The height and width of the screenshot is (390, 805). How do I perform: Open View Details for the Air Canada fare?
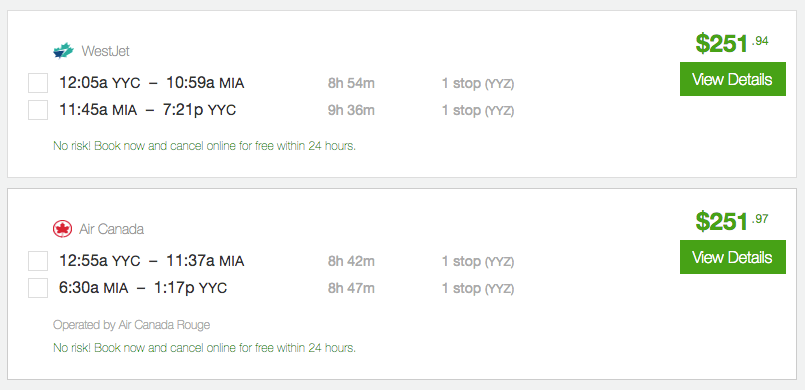point(733,257)
